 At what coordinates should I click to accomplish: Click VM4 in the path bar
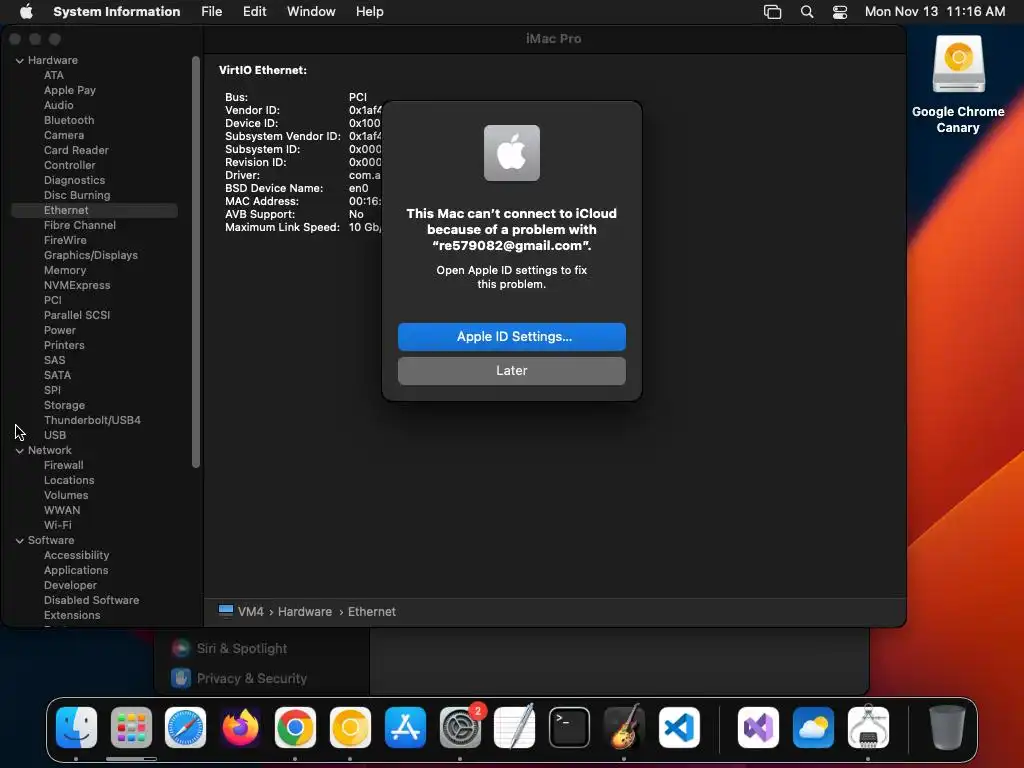pos(251,611)
